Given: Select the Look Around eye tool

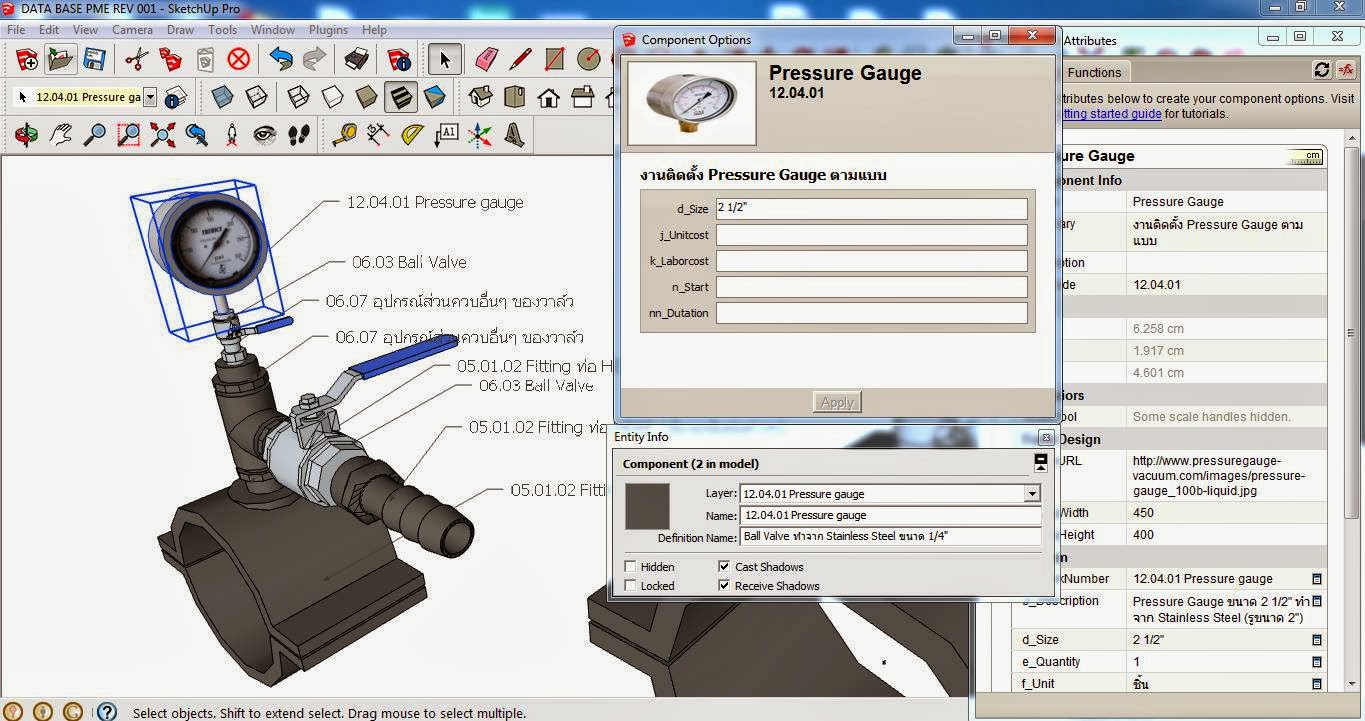Looking at the screenshot, I should click(x=265, y=134).
